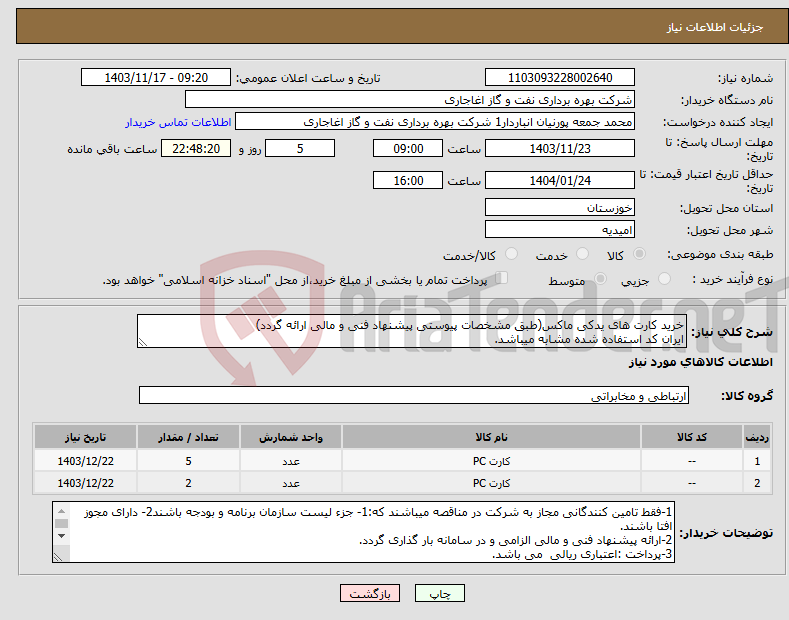Click the remaining days field showing 5

tap(300, 148)
